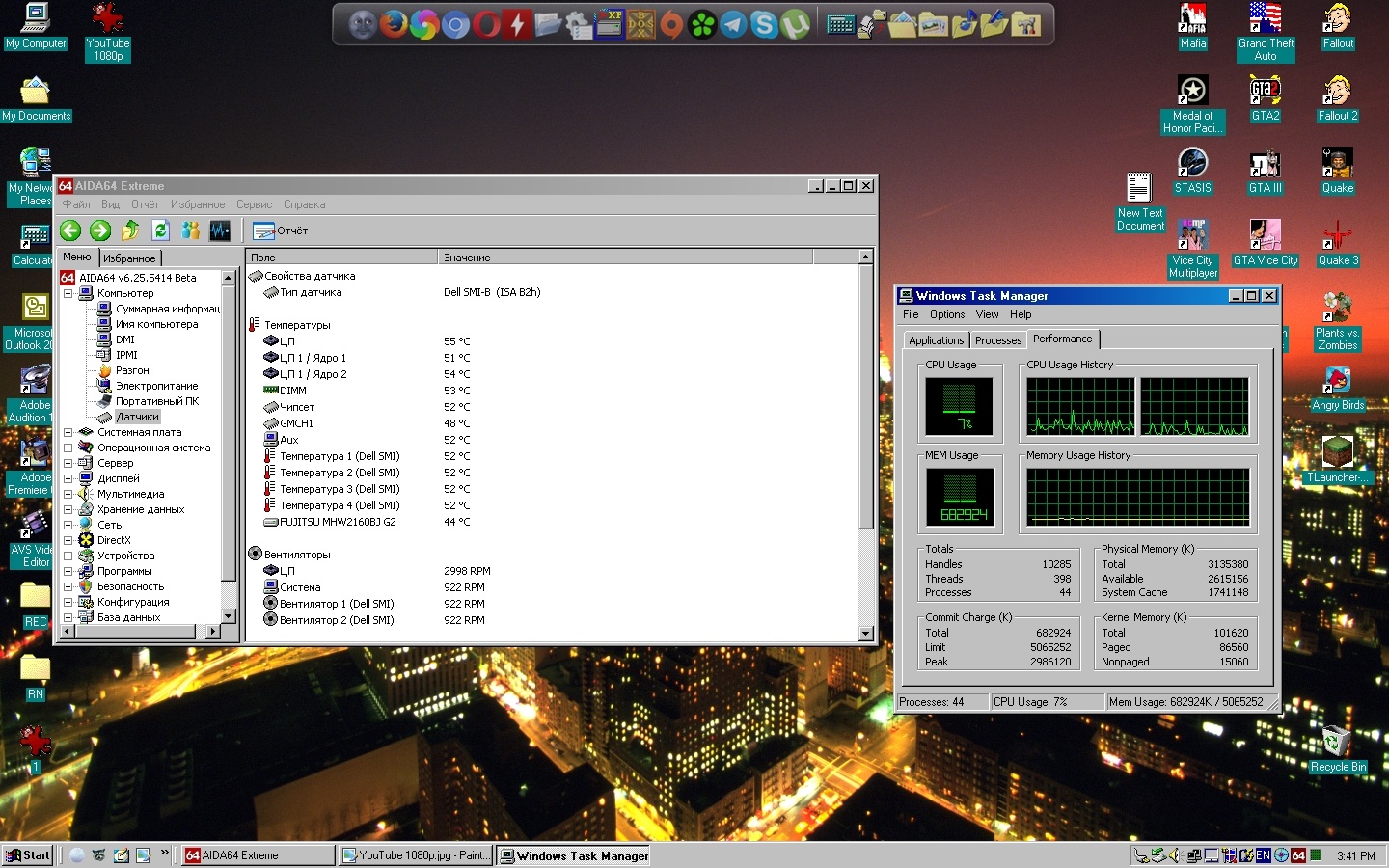Open the Сервис menu in AIDA64
Screen dimensions: 1389x868
pos(254,204)
